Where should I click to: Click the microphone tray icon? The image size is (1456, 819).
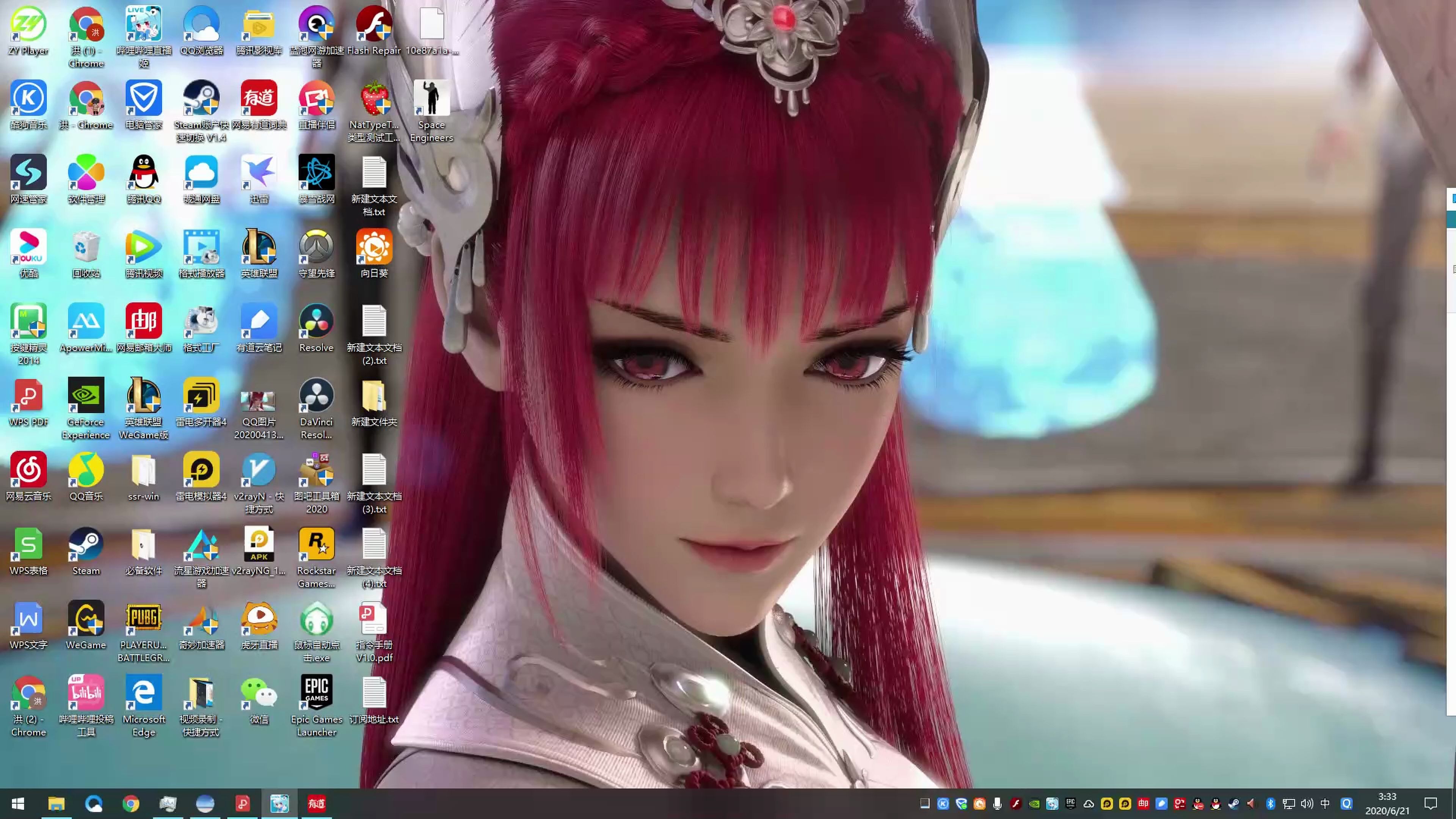click(998, 804)
